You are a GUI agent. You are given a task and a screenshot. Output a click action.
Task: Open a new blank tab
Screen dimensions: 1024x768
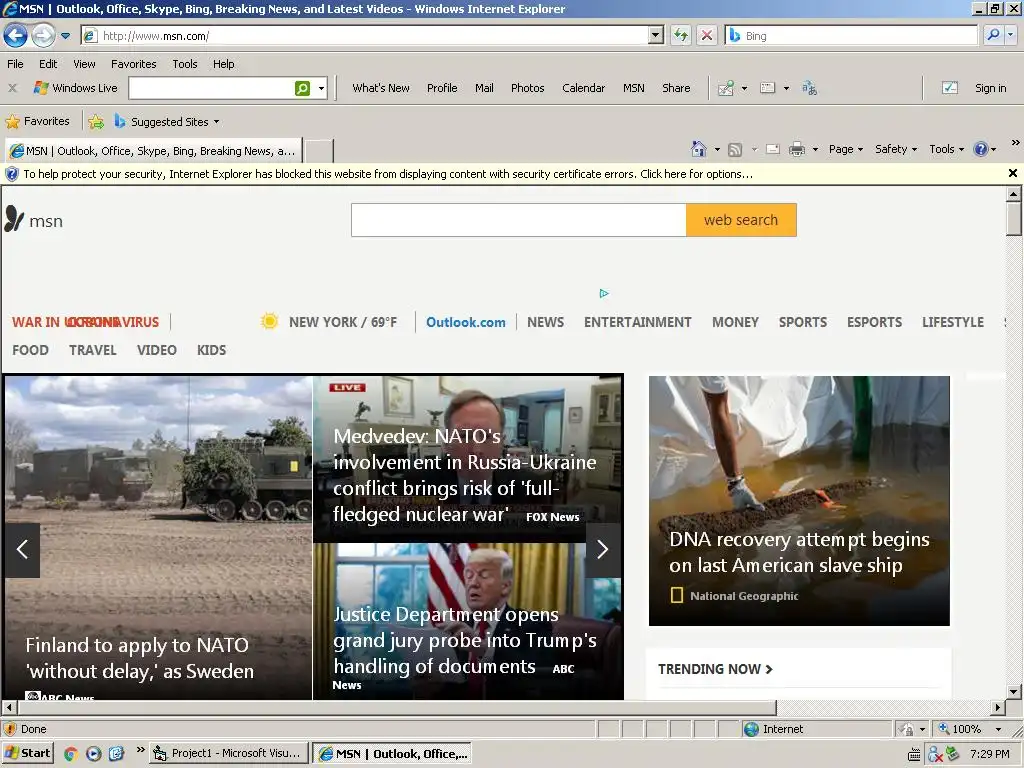(x=319, y=151)
